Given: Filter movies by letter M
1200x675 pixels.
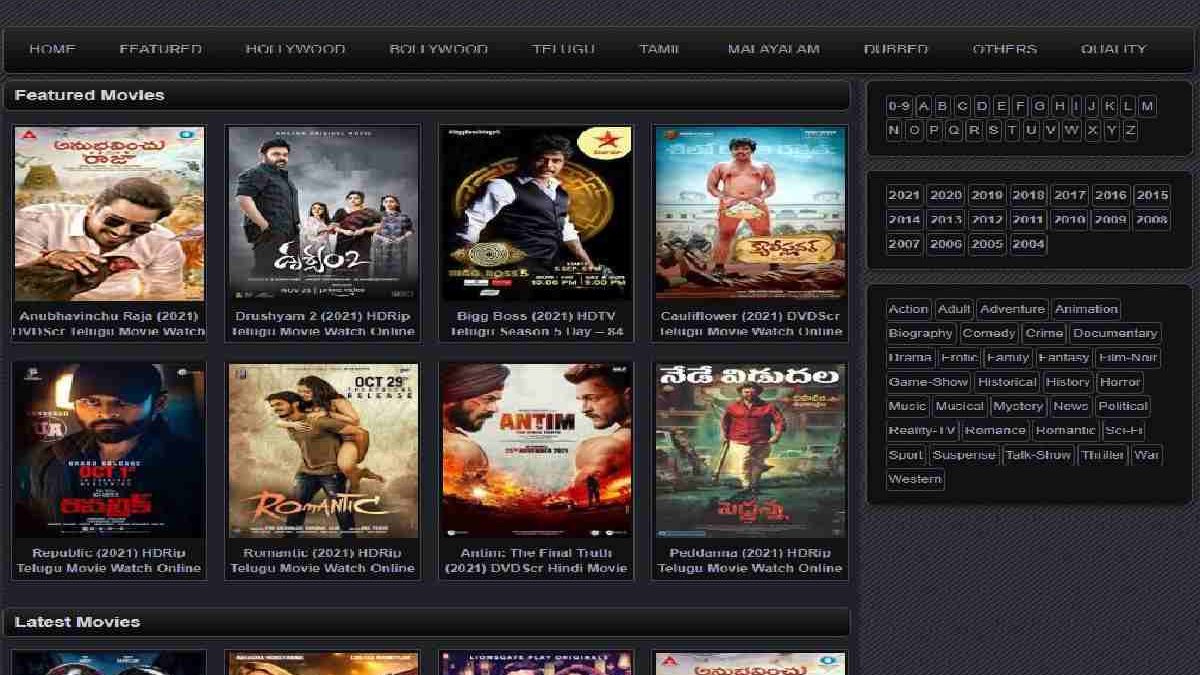Looking at the screenshot, I should 1147,106.
